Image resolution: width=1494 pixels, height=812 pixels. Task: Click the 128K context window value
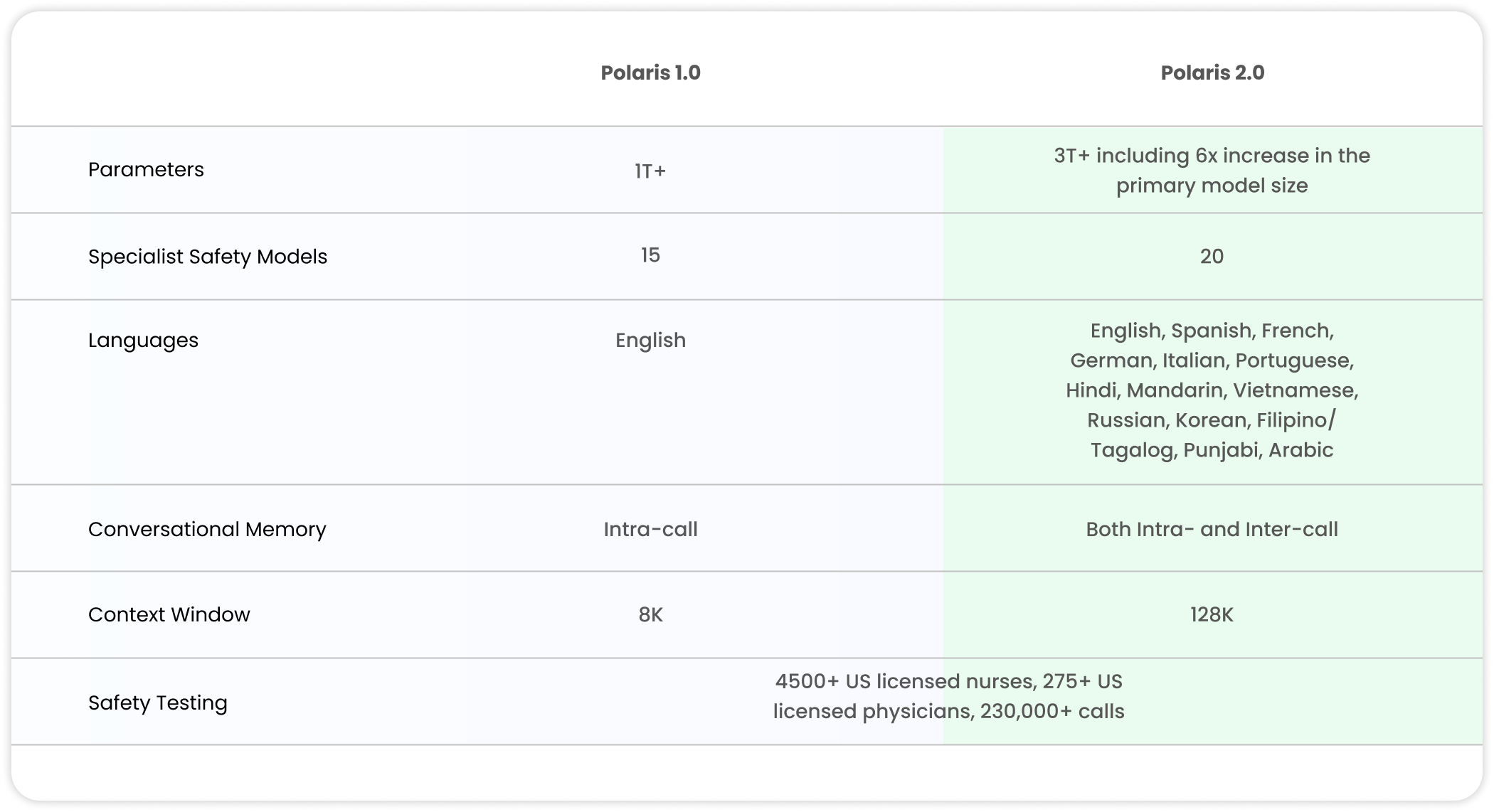1212,614
